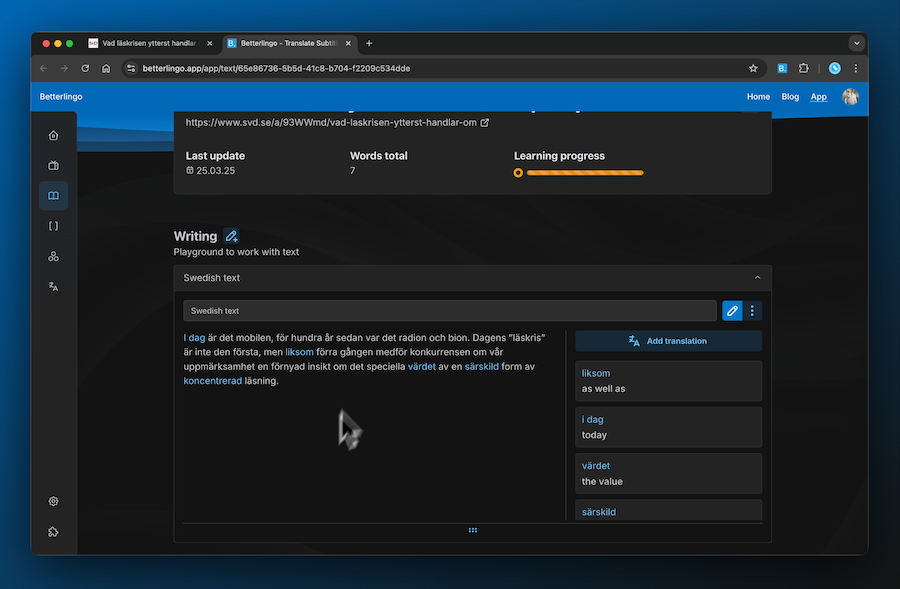Click the highlighted word 'koncentrerad'
Viewport: 900px width, 589px height.
(213, 381)
